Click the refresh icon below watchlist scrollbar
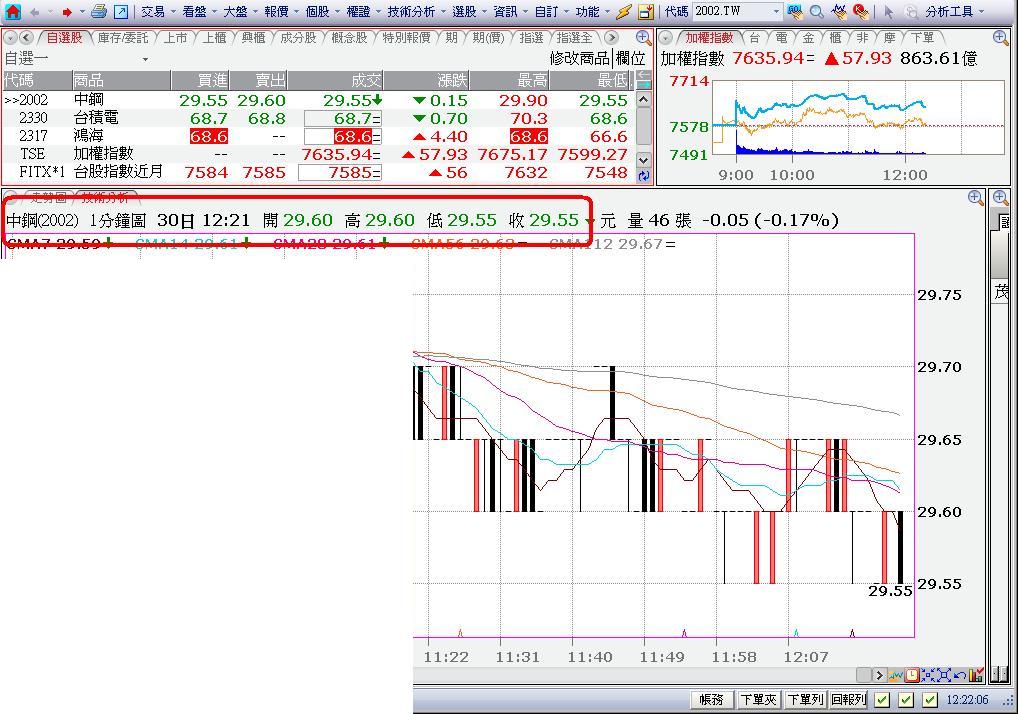Screen dimensions: 1018x714 point(643,175)
